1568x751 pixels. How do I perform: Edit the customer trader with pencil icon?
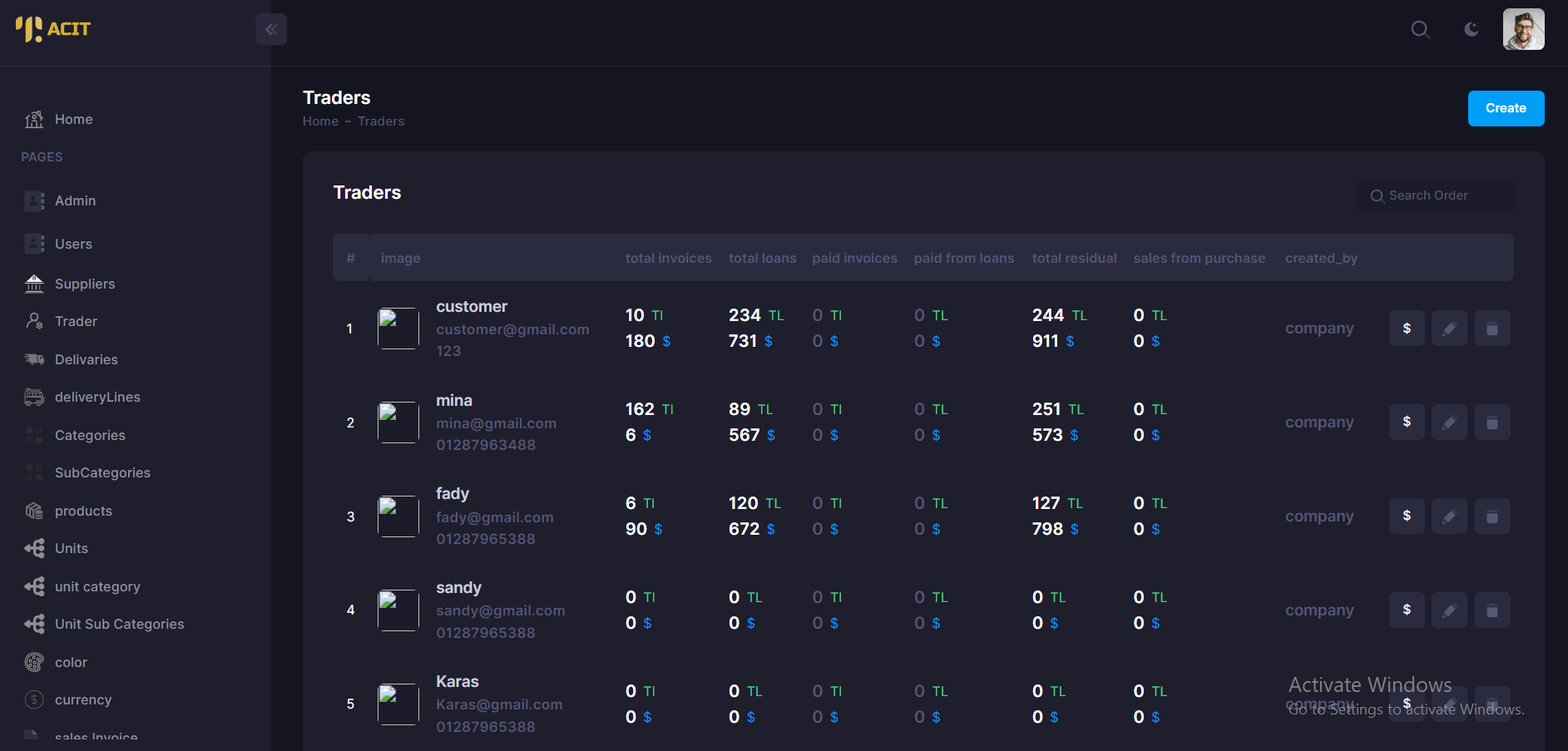pyautogui.click(x=1449, y=329)
